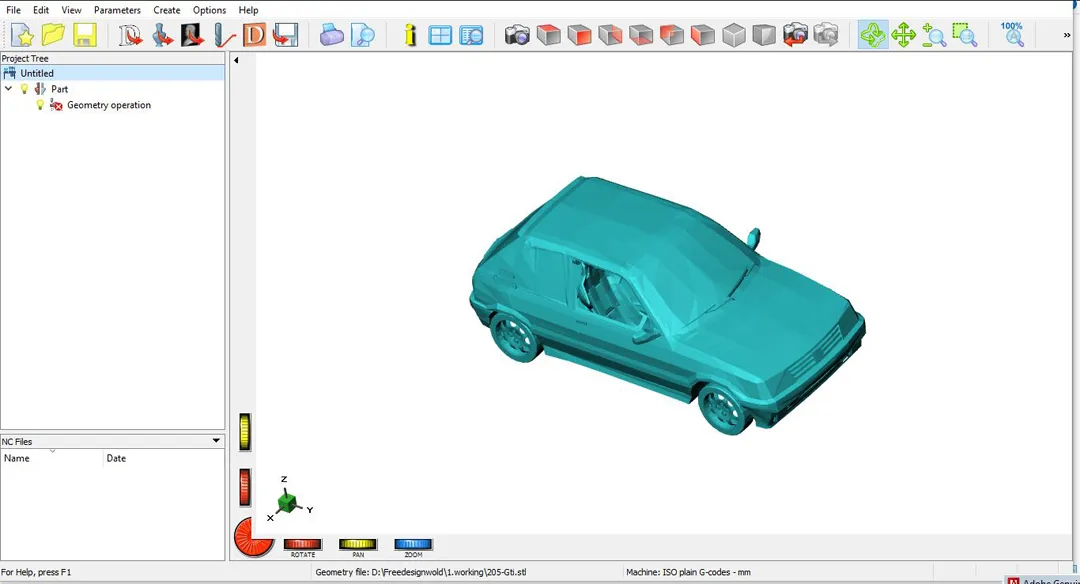Open the Parameters menu

click(x=117, y=10)
